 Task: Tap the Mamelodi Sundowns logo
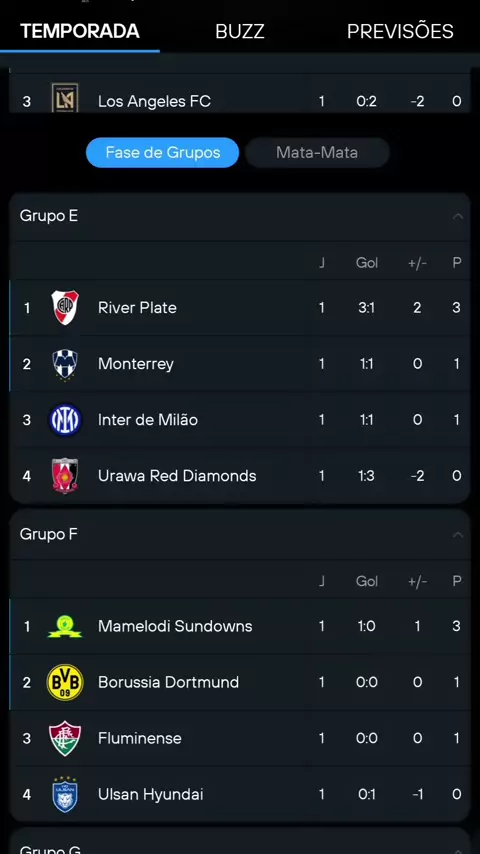(x=65, y=626)
